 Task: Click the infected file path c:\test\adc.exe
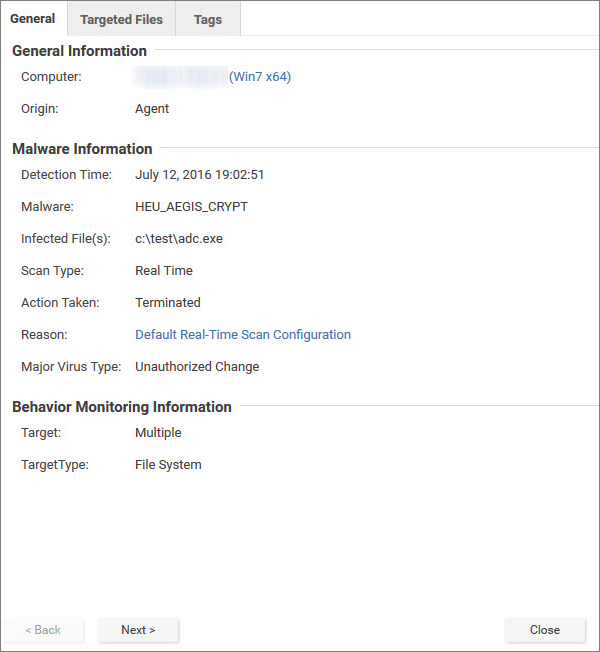(178, 239)
